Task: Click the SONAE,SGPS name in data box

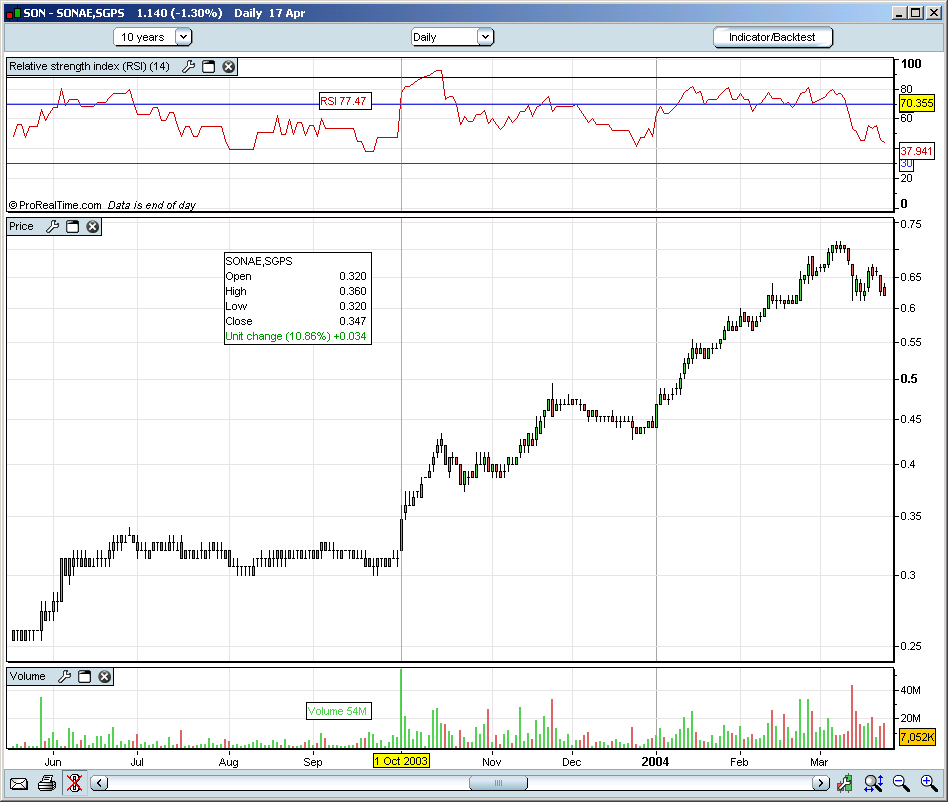Action: coord(259,261)
